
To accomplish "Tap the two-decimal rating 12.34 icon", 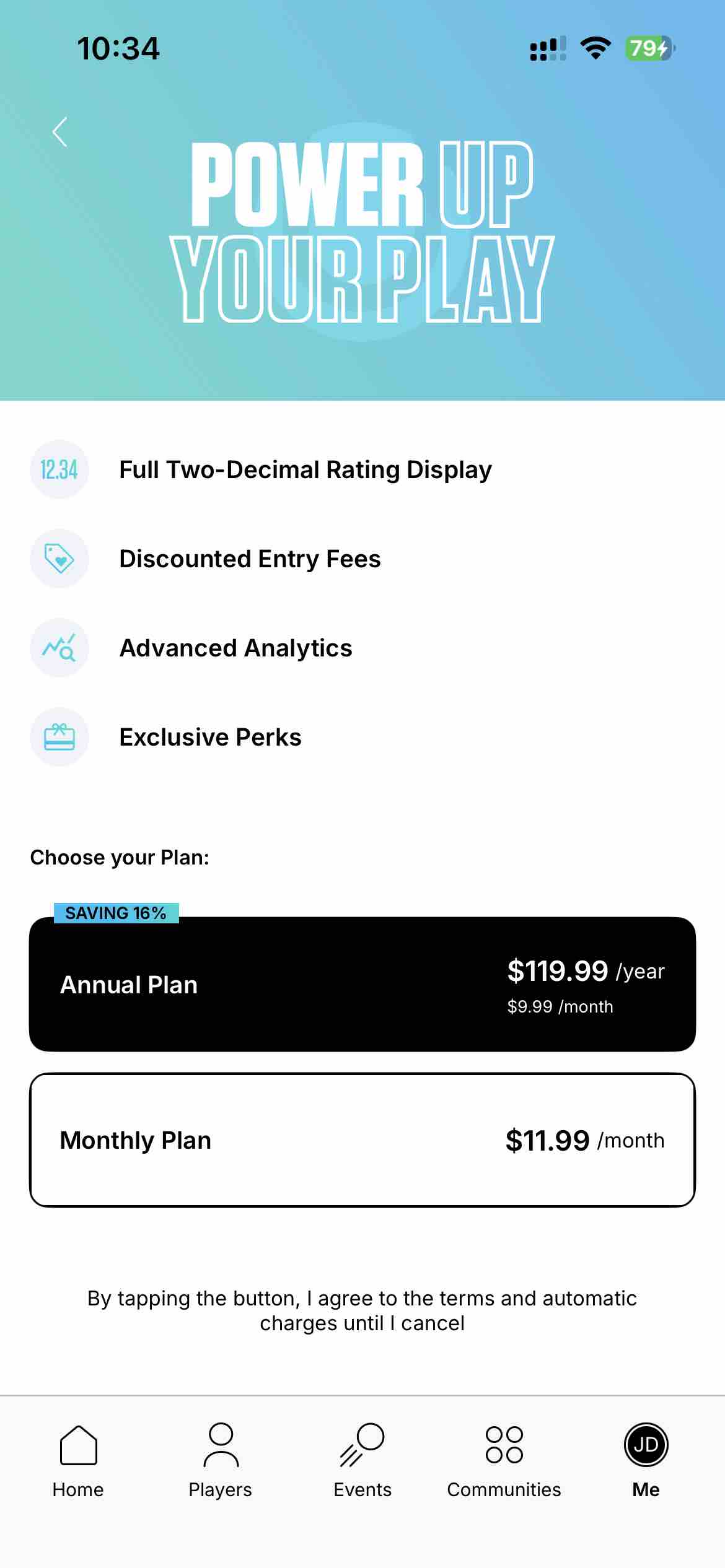I will (x=59, y=469).
